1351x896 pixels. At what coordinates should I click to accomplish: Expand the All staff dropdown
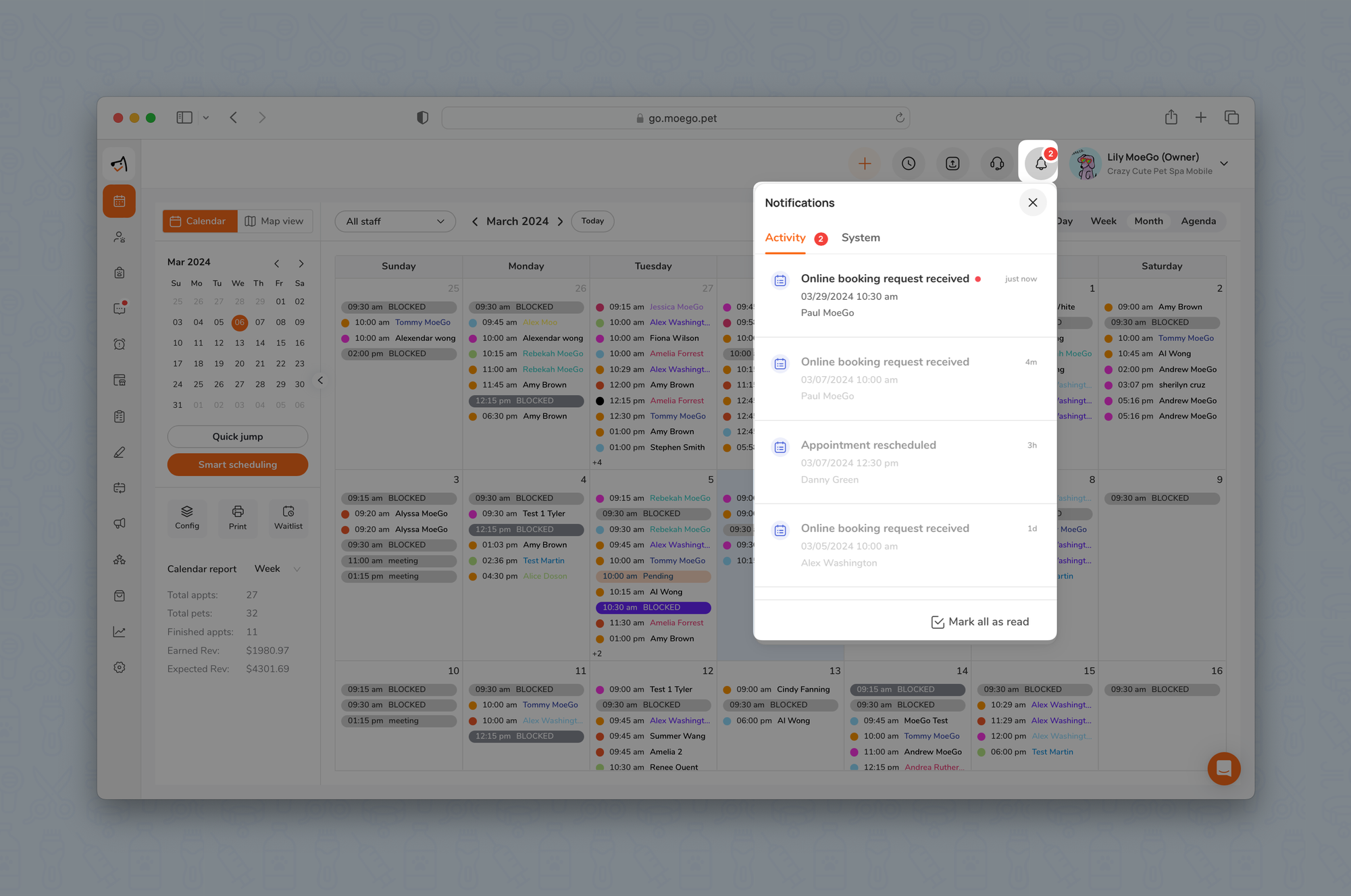point(395,221)
